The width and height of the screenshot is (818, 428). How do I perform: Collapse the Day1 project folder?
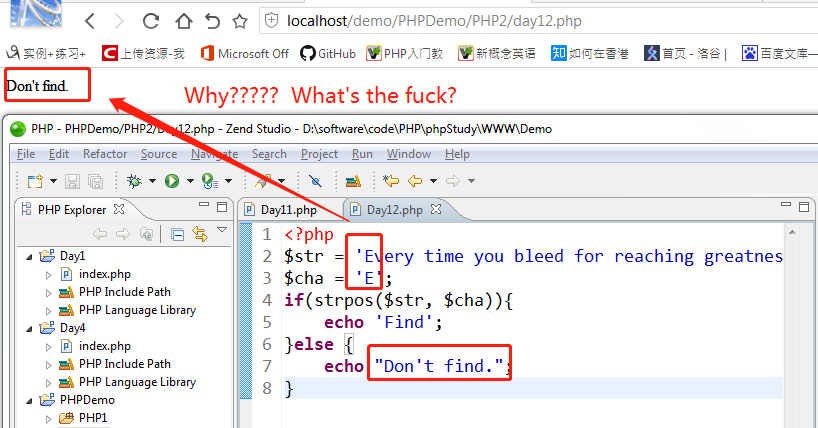point(30,256)
